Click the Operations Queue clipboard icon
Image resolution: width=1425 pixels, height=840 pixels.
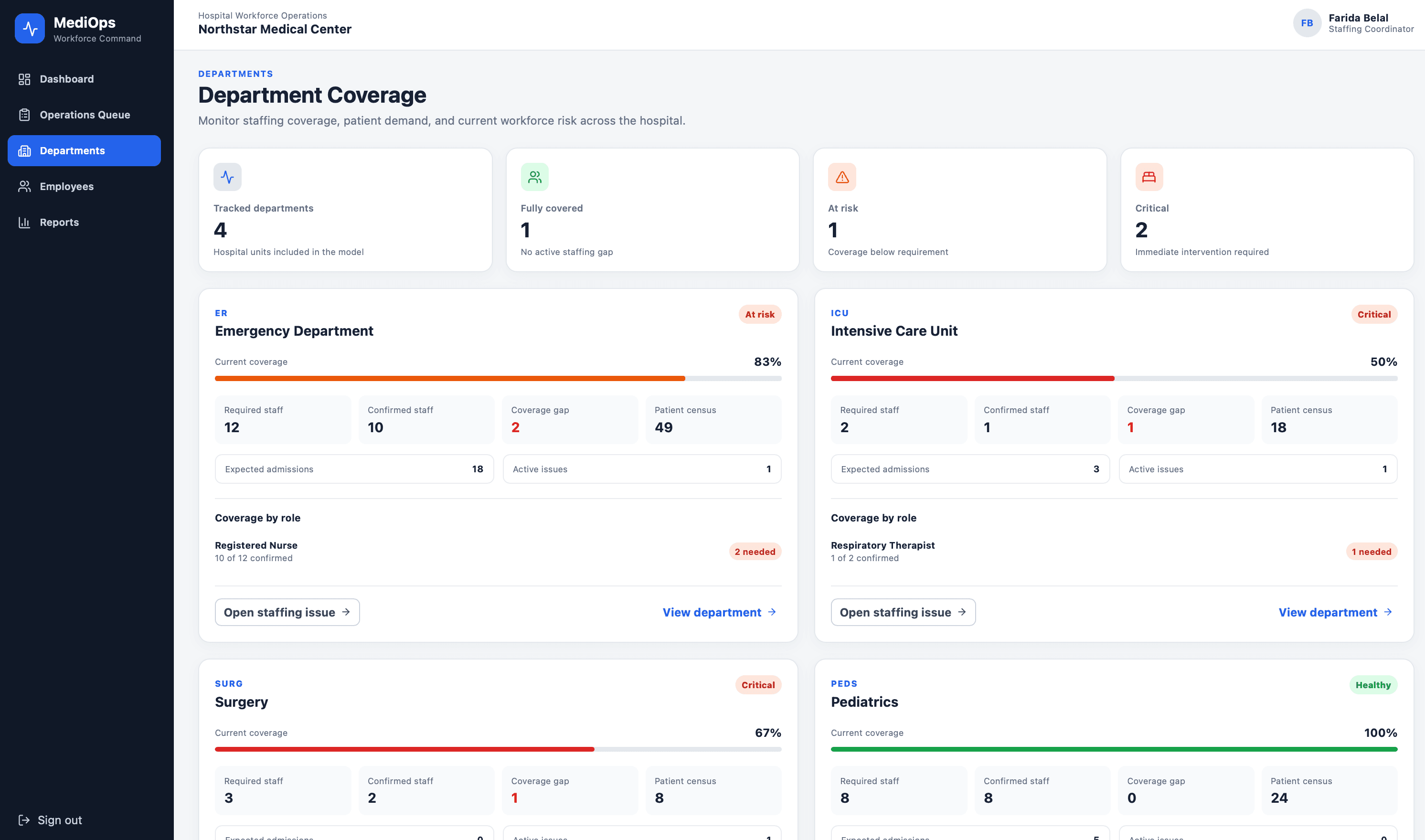pyautogui.click(x=24, y=115)
